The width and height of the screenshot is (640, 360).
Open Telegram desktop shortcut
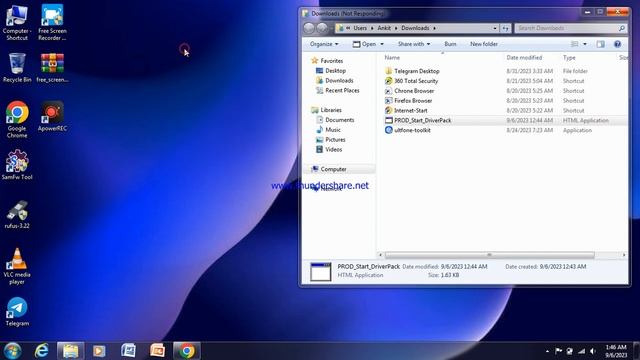click(17, 312)
